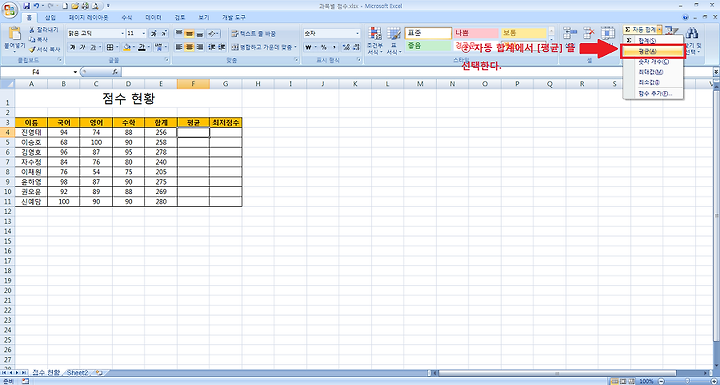The height and width of the screenshot is (385, 720).
Task: Choose 최대값 in the AutoSum menu
Action: tap(652, 72)
